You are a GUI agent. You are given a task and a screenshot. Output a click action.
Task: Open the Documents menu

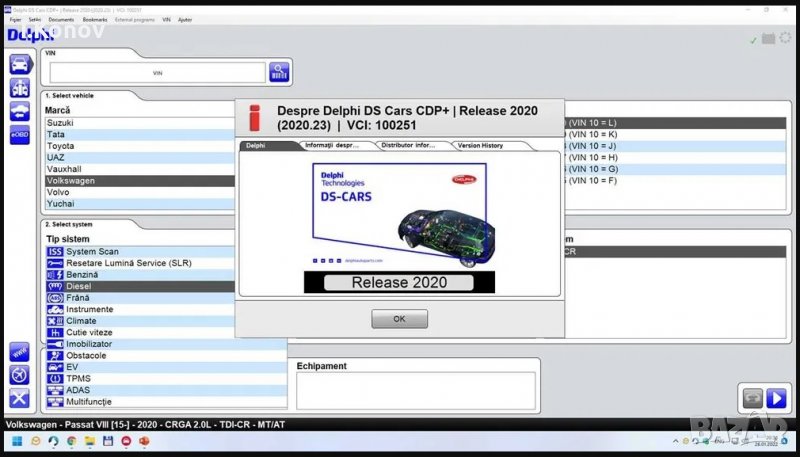click(61, 19)
